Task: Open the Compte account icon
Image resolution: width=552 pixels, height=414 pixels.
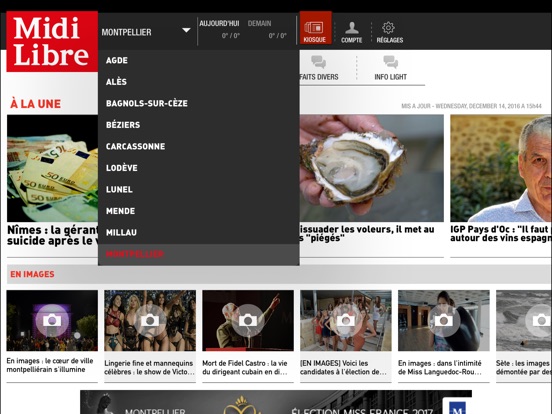Action: tap(351, 32)
